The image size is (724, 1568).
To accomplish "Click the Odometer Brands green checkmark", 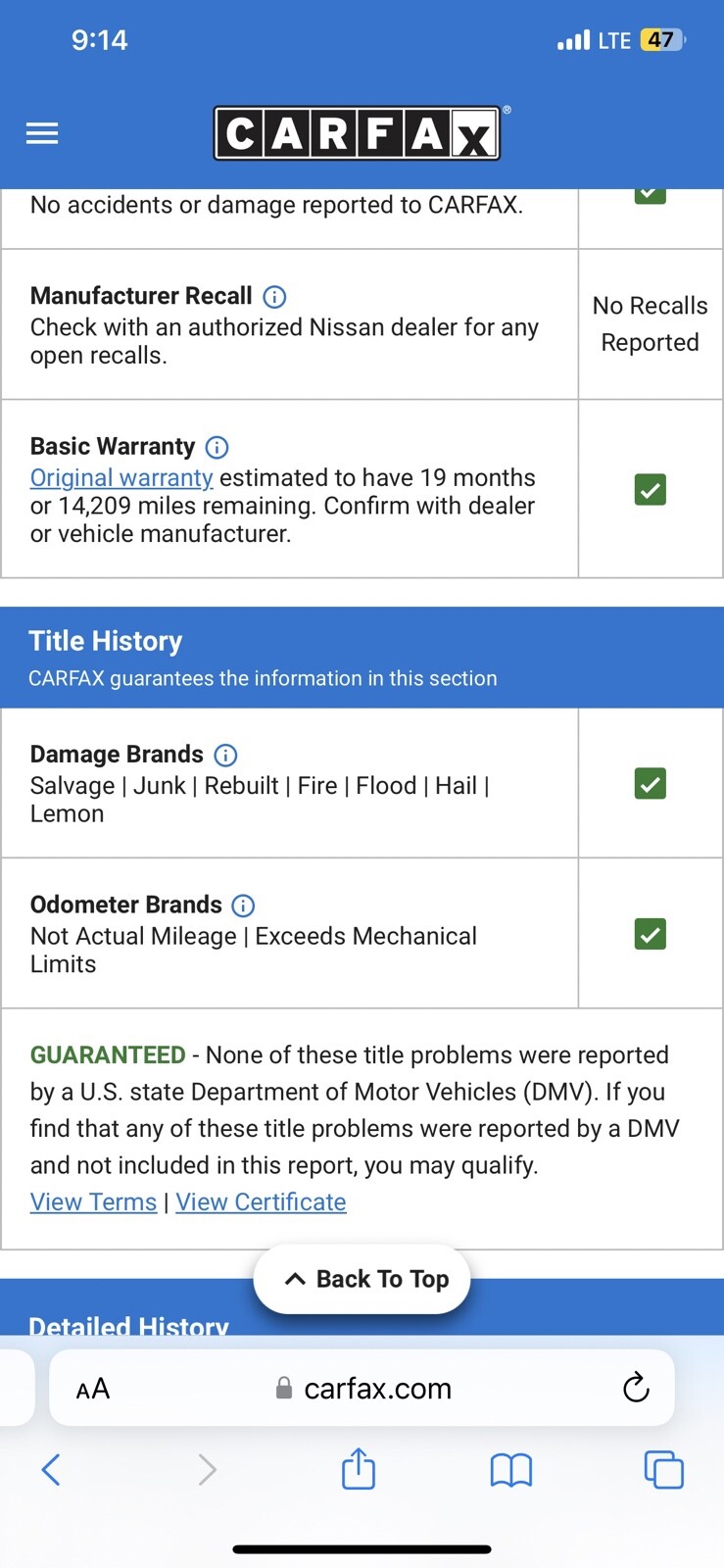I will pyautogui.click(x=651, y=934).
